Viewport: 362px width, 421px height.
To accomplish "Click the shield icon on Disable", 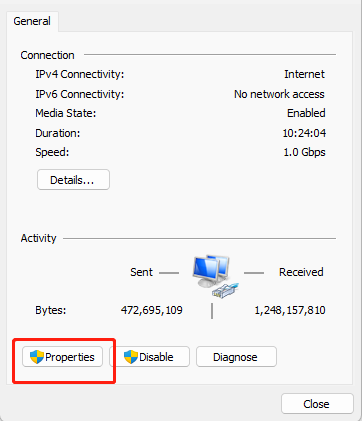I will [x=131, y=357].
